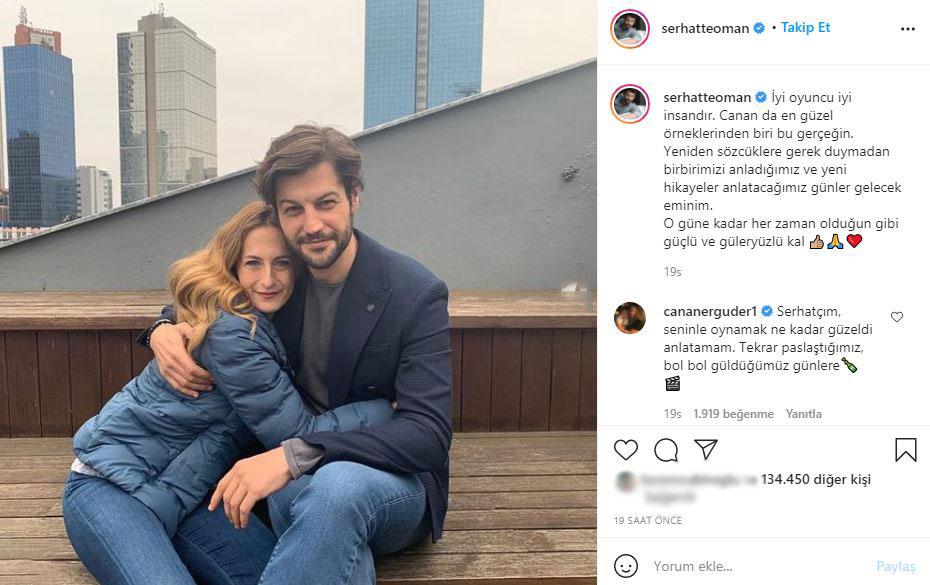Viewport: 930px width, 585px height.
Task: Click serhatteoman avatar beside caption
Action: 630,104
